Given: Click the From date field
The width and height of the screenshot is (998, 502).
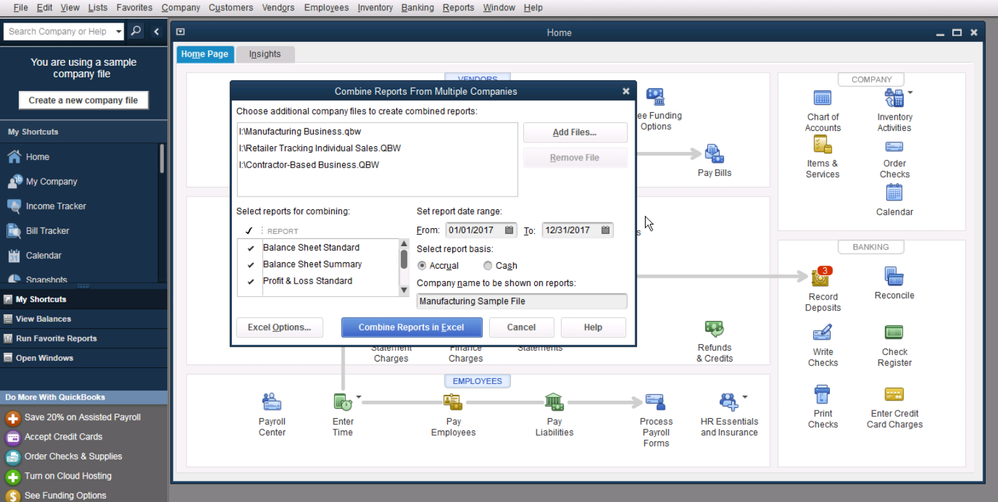Looking at the screenshot, I should tap(481, 230).
